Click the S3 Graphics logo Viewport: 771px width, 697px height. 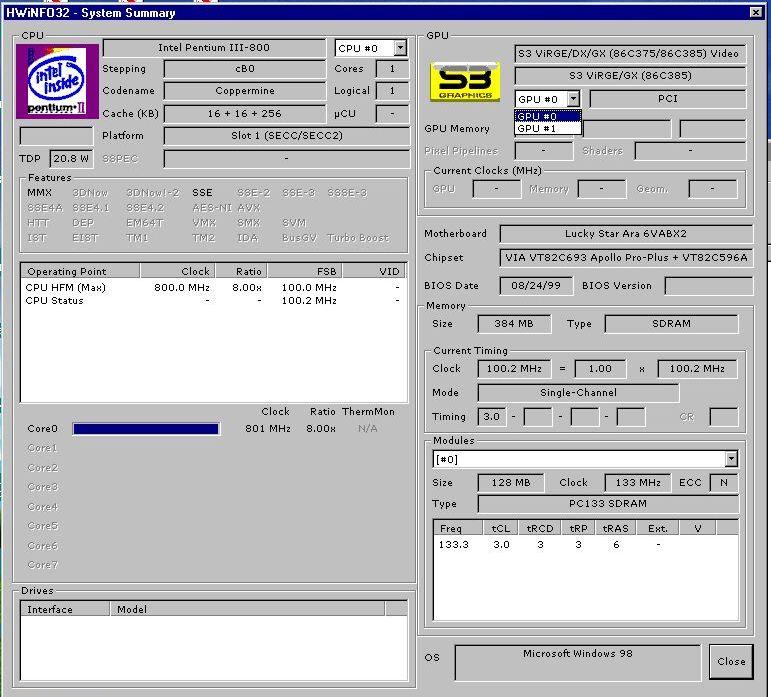(x=465, y=82)
